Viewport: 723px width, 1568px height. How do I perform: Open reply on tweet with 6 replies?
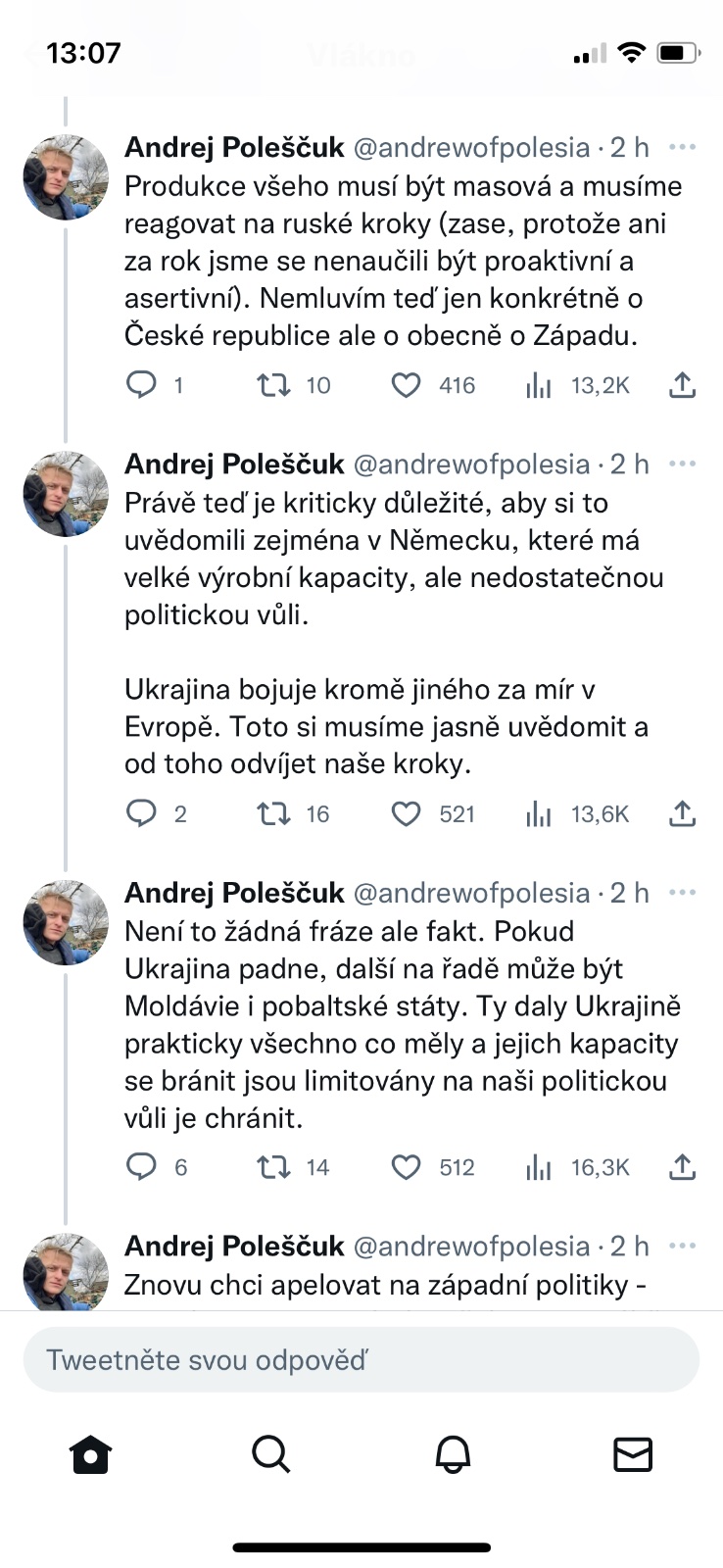coord(142,1167)
